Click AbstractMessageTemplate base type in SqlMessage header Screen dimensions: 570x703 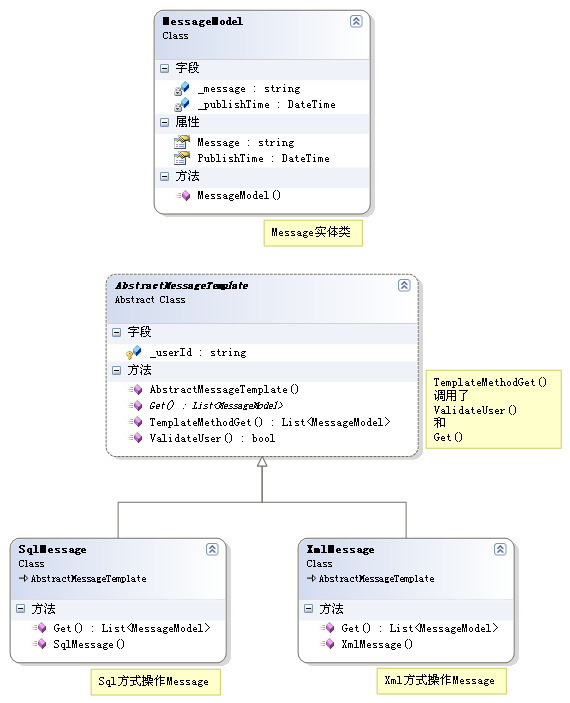click(x=88, y=578)
